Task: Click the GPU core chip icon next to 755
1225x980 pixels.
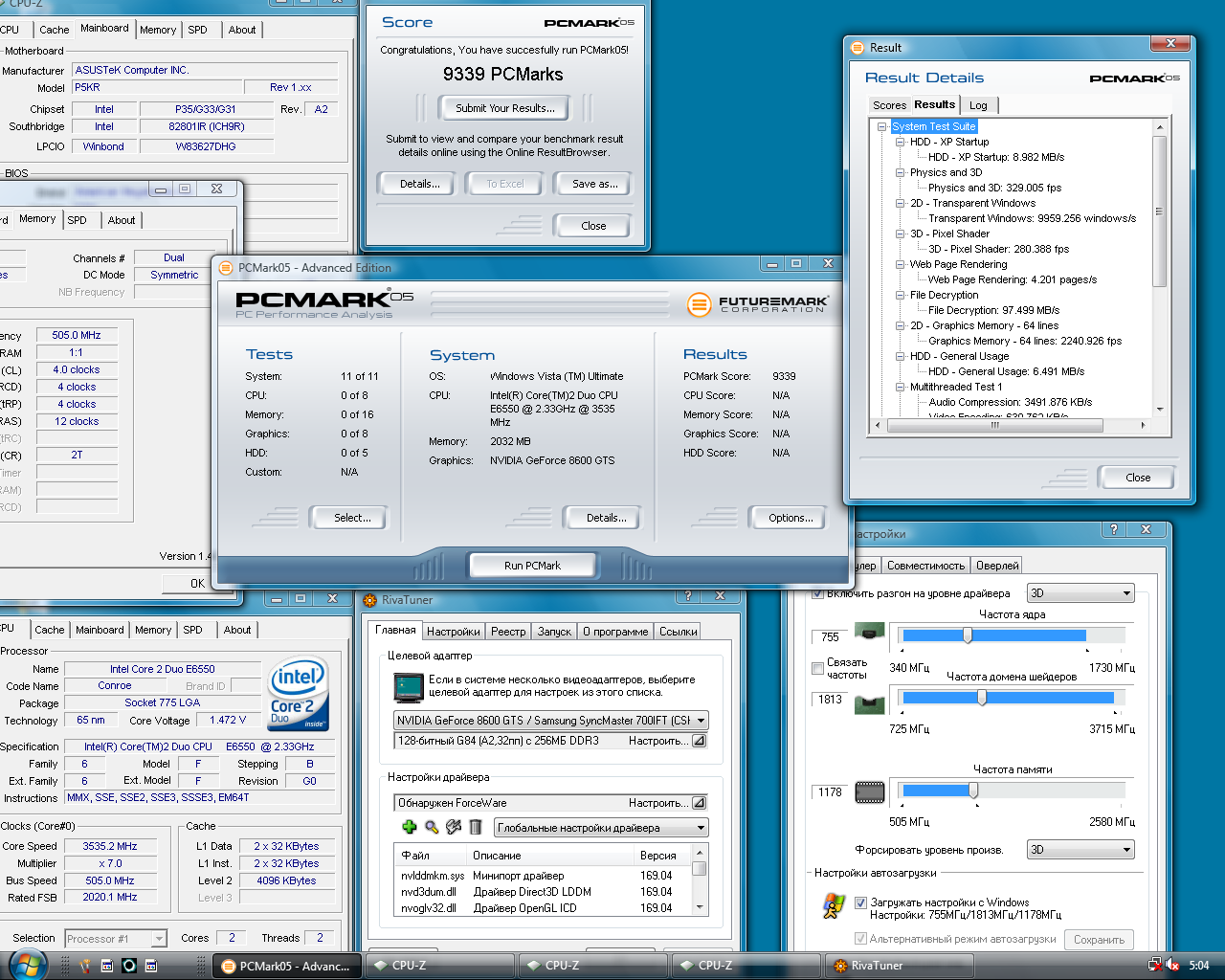Action: (869, 633)
